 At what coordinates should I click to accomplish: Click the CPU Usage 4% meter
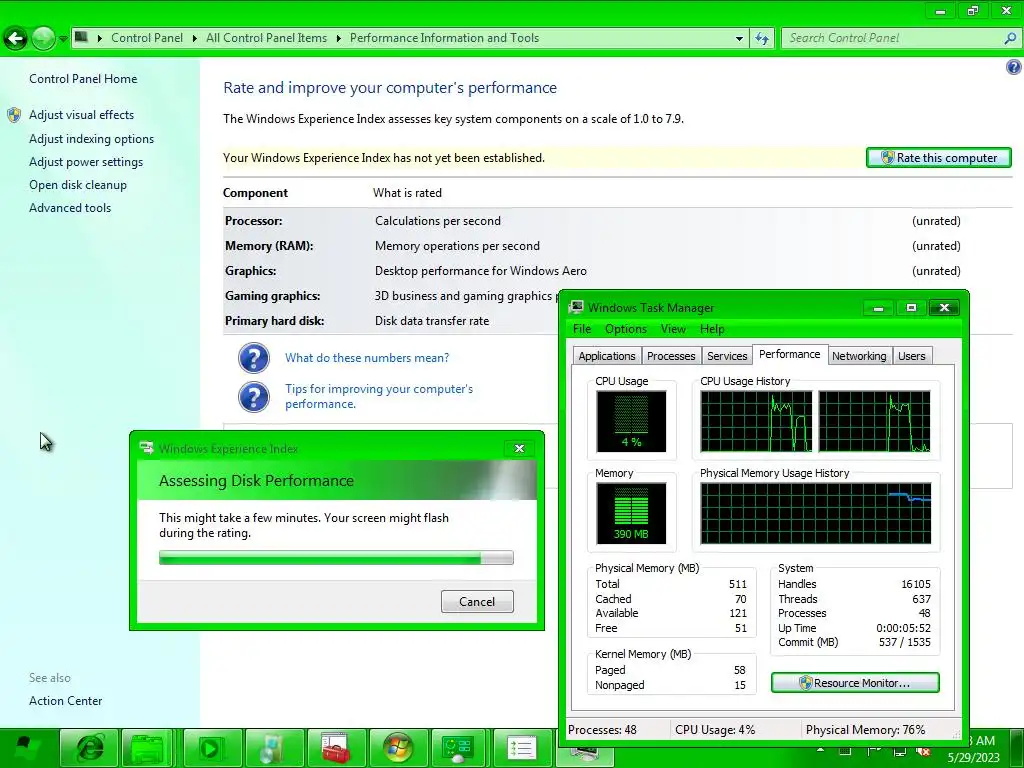[631, 422]
